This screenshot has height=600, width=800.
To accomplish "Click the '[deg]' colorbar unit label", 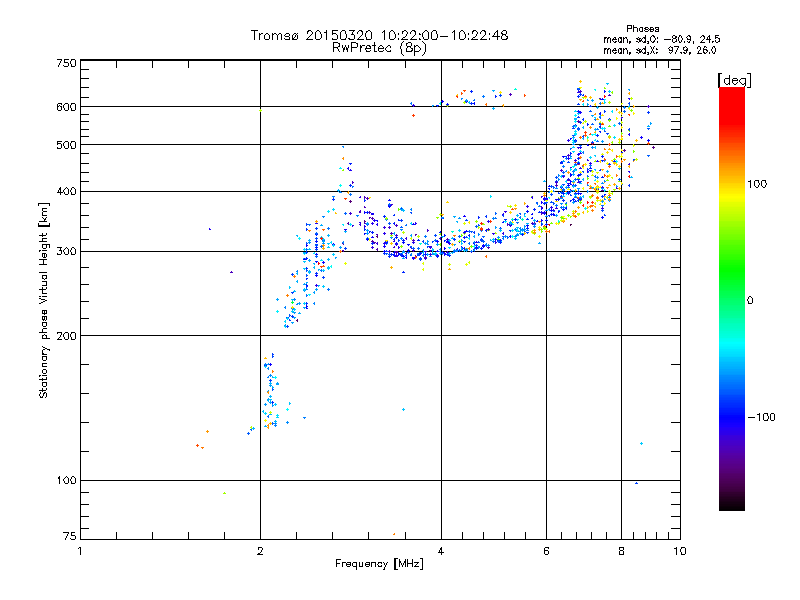I will (x=734, y=80).
